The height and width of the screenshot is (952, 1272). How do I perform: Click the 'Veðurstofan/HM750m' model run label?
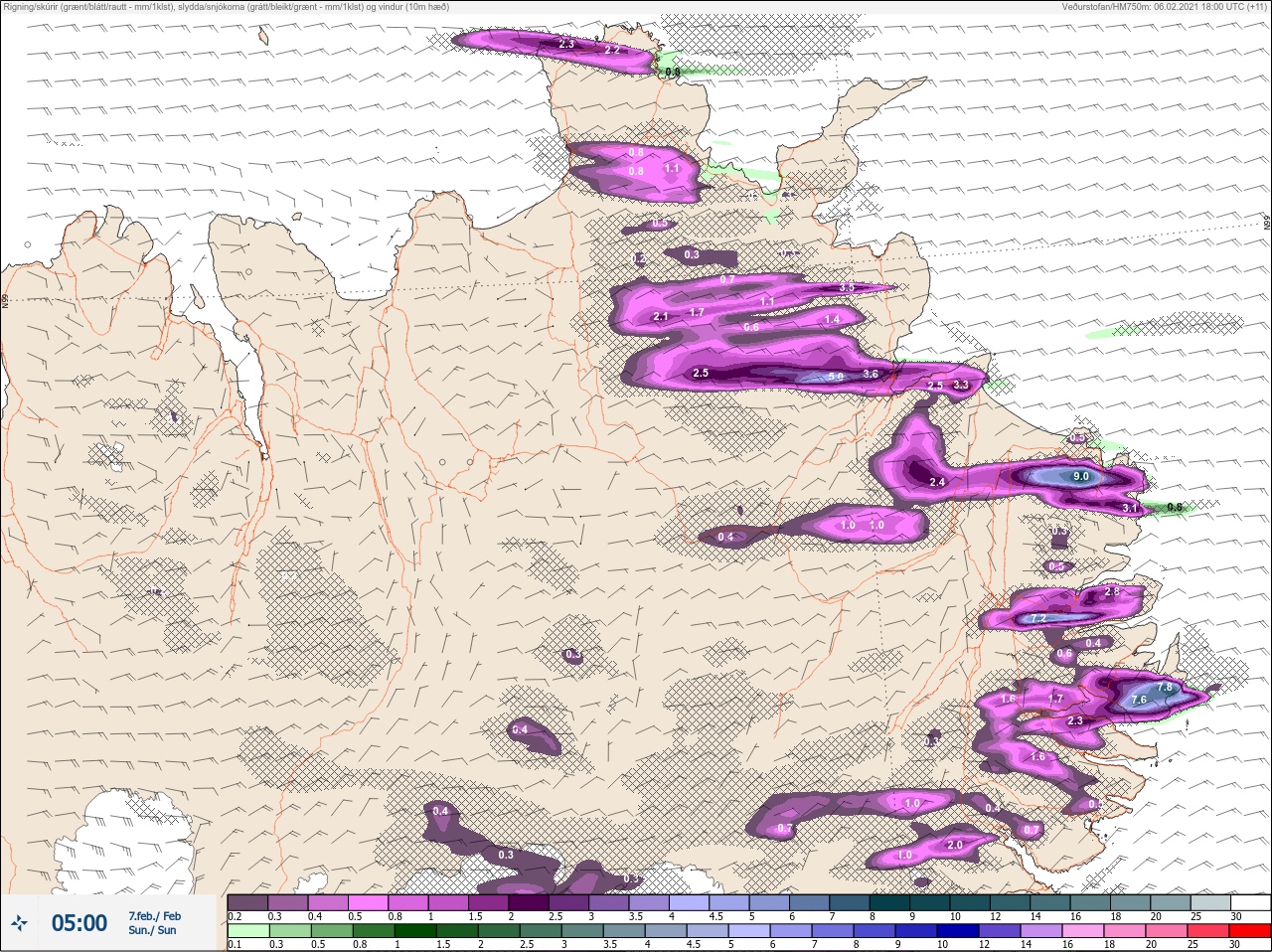click(x=1164, y=6)
